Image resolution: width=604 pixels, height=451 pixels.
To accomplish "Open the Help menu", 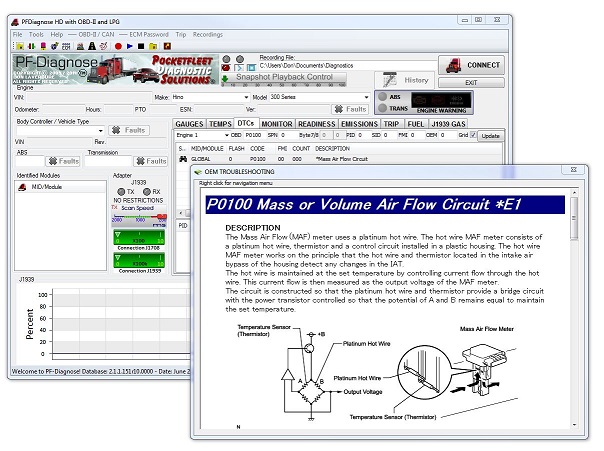I will click(57, 34).
